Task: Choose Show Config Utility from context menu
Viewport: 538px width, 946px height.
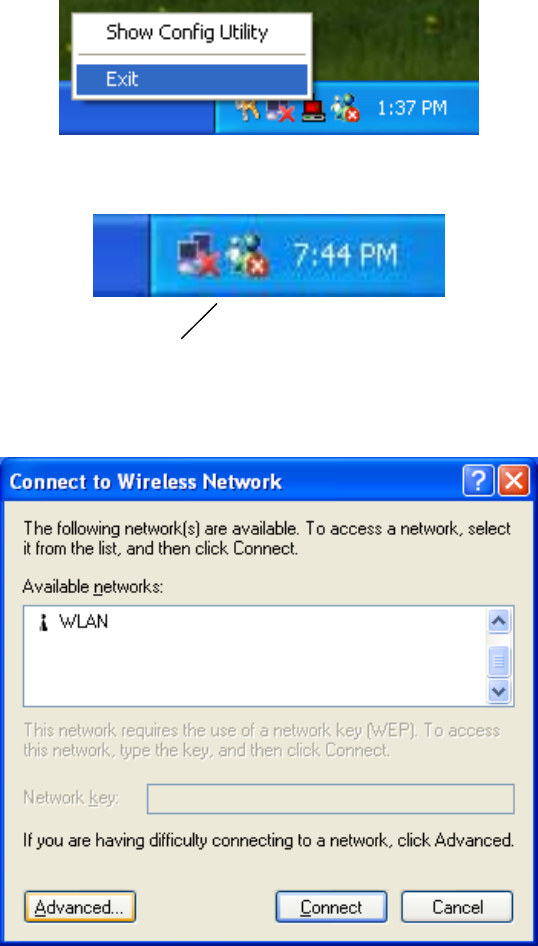Action: click(x=187, y=32)
